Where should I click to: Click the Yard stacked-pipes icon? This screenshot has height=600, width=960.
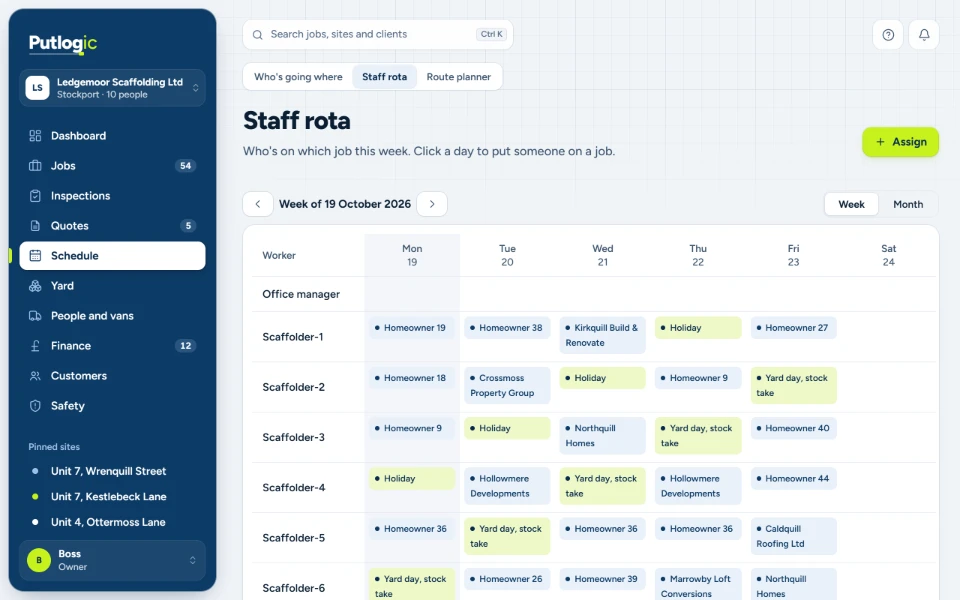[35, 286]
